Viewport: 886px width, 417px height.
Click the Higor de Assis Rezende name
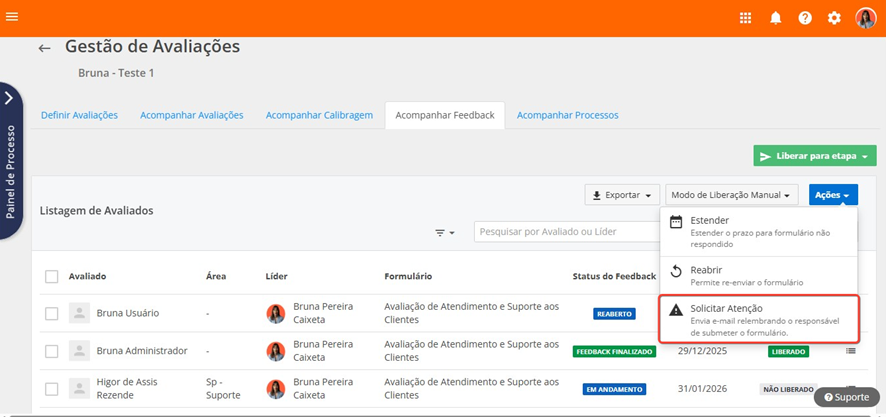coord(127,389)
